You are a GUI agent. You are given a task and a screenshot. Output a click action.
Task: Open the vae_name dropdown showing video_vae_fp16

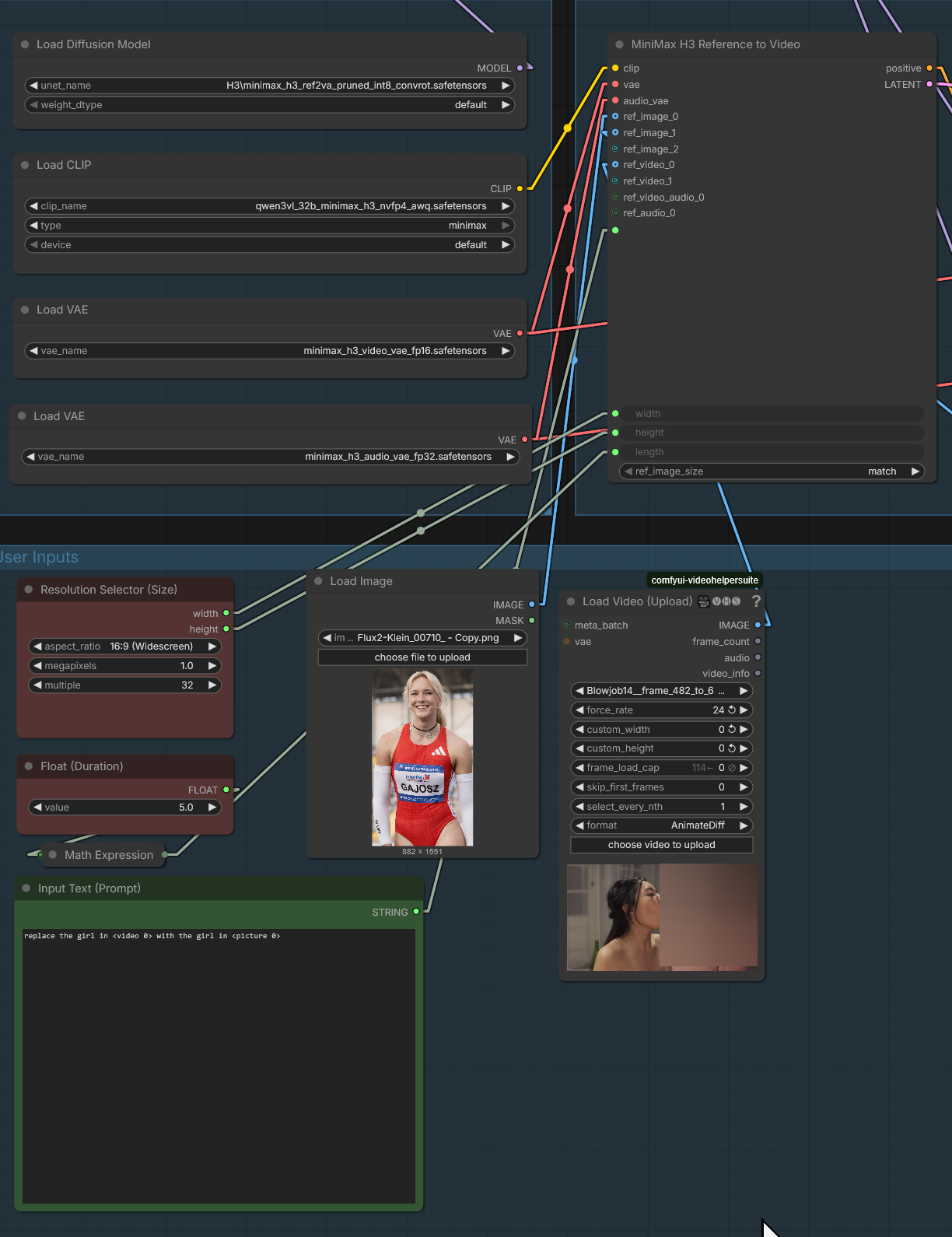pos(270,351)
